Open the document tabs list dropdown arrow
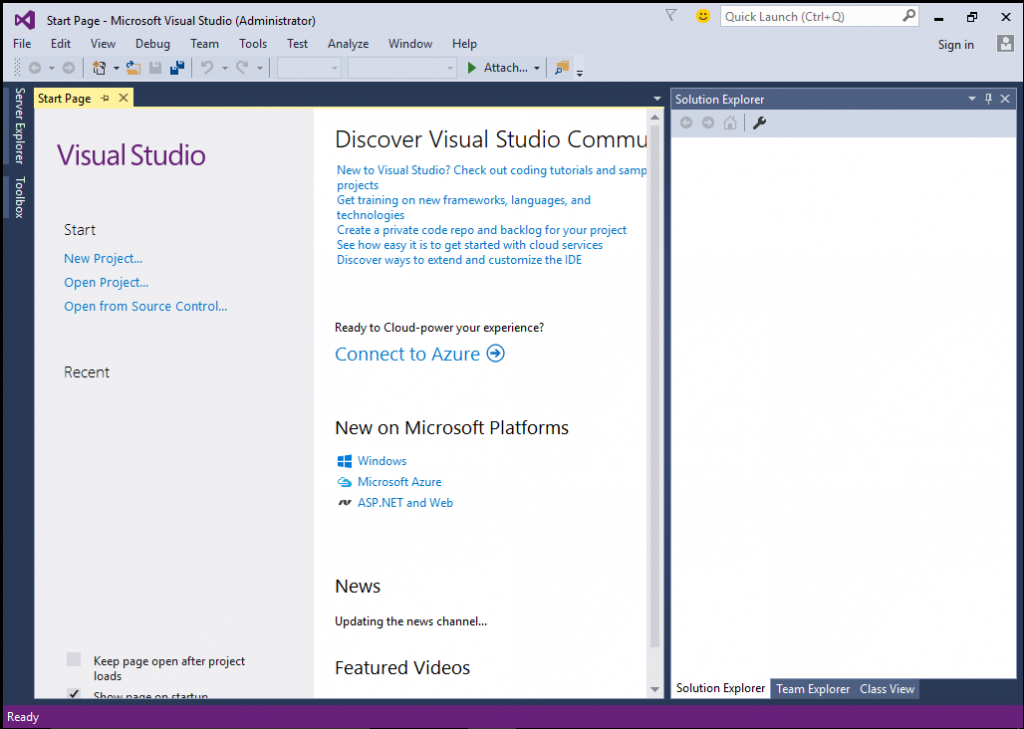 click(x=657, y=99)
